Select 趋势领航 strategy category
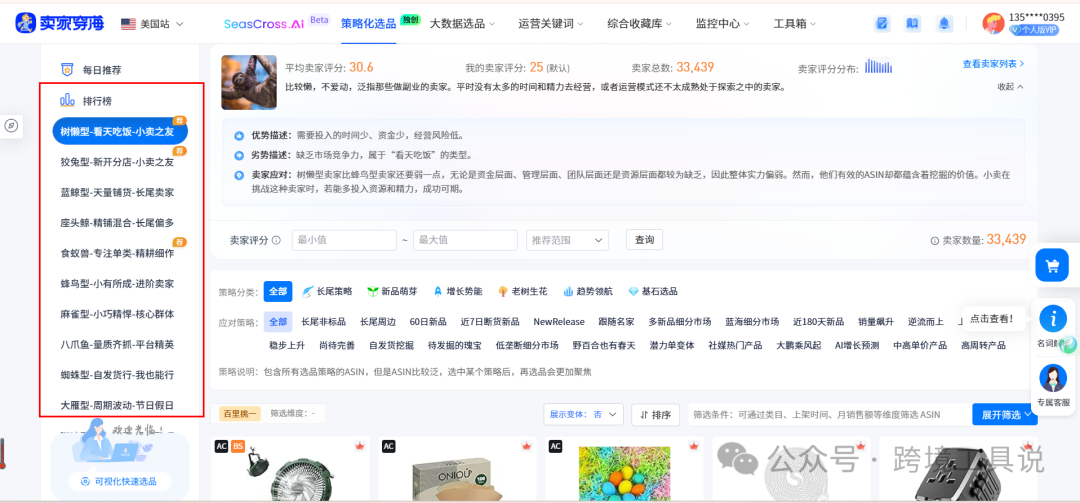Screen dimensions: 1080x503 (588, 291)
